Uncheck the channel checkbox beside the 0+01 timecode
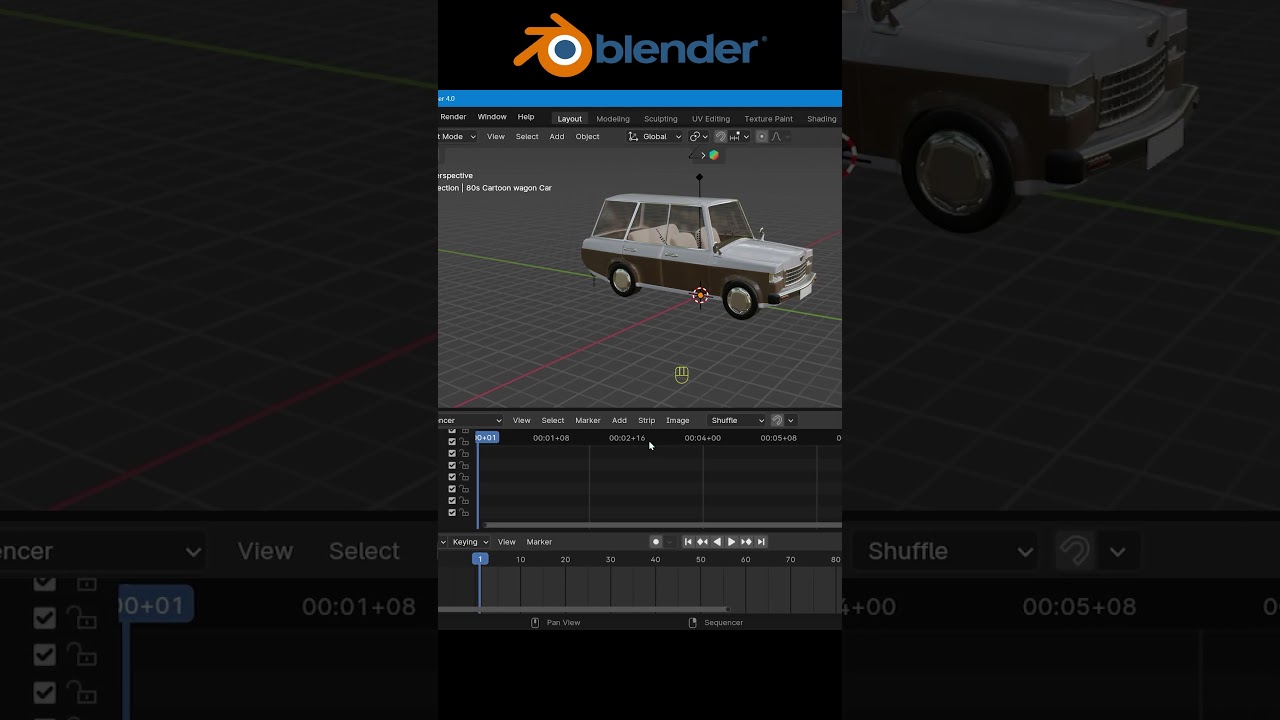 click(452, 441)
